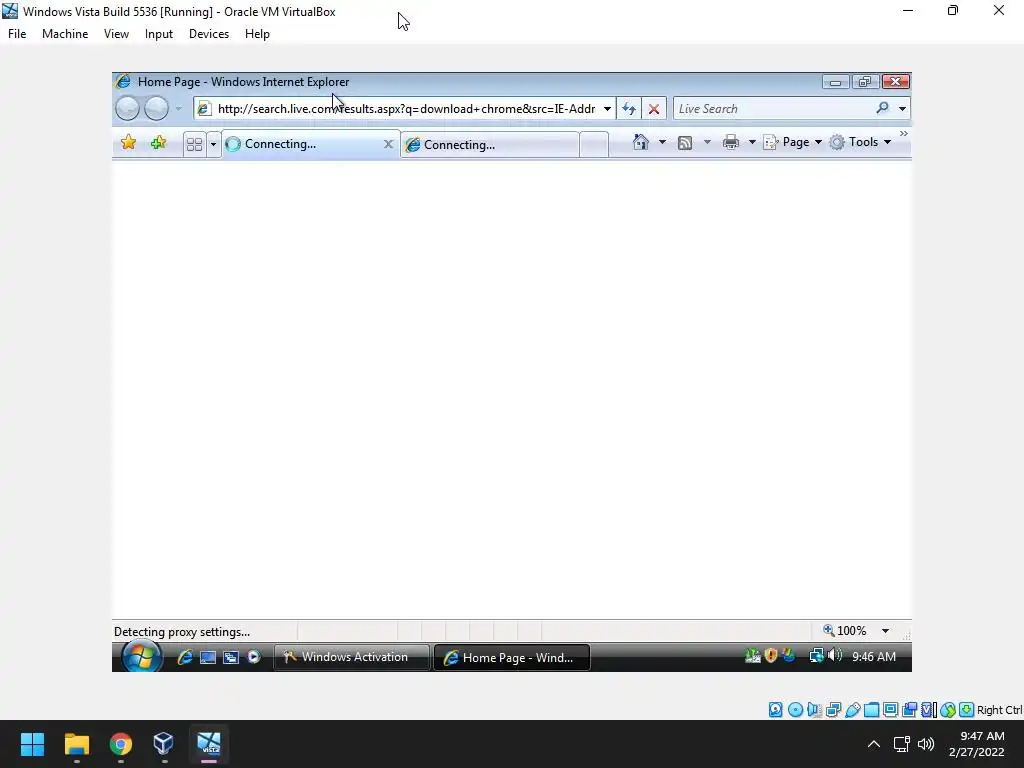Close the first Connecting tab
The height and width of the screenshot is (768, 1024).
[x=388, y=144]
